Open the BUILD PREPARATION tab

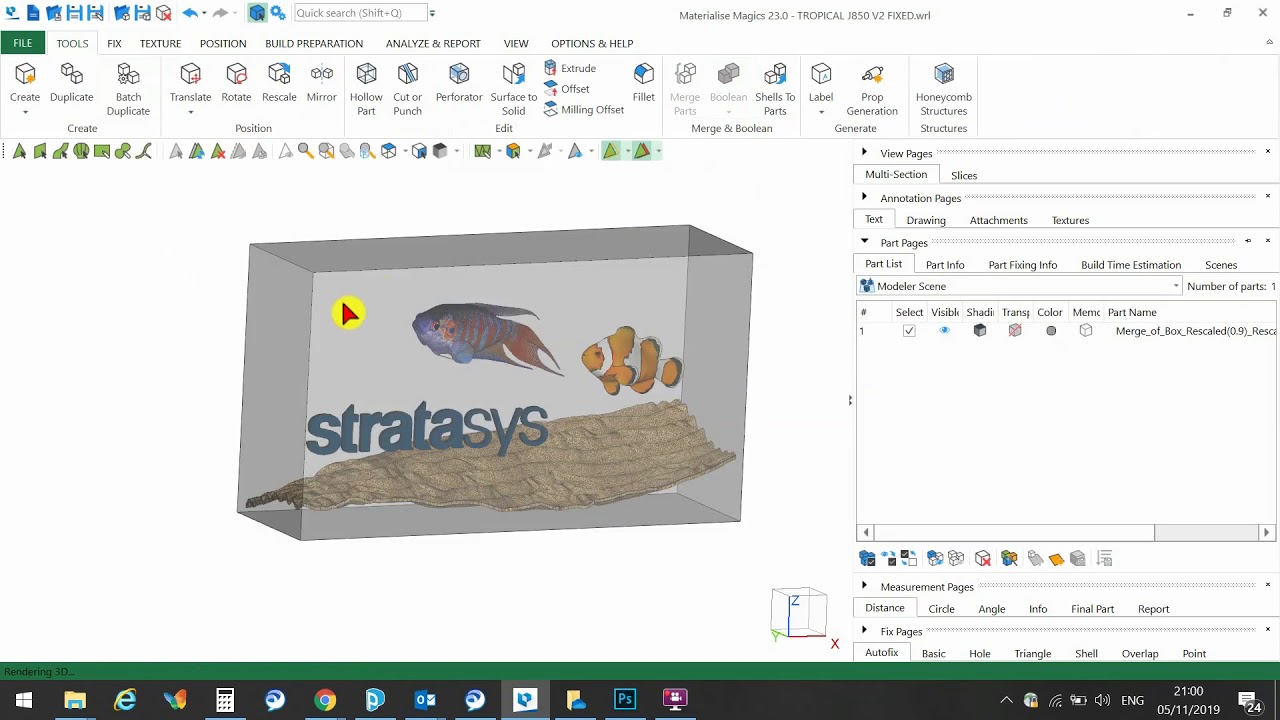(x=314, y=43)
